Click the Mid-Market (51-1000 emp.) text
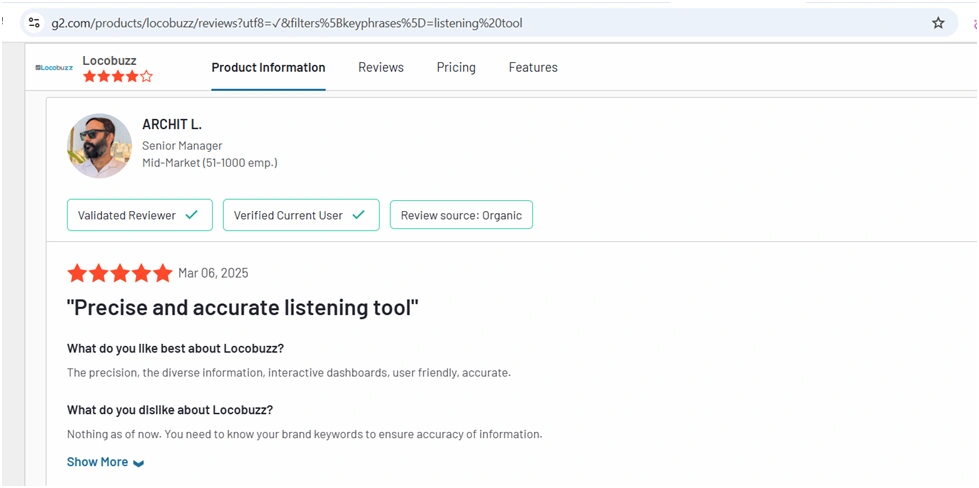Viewport: 979px width, 488px height. point(210,163)
